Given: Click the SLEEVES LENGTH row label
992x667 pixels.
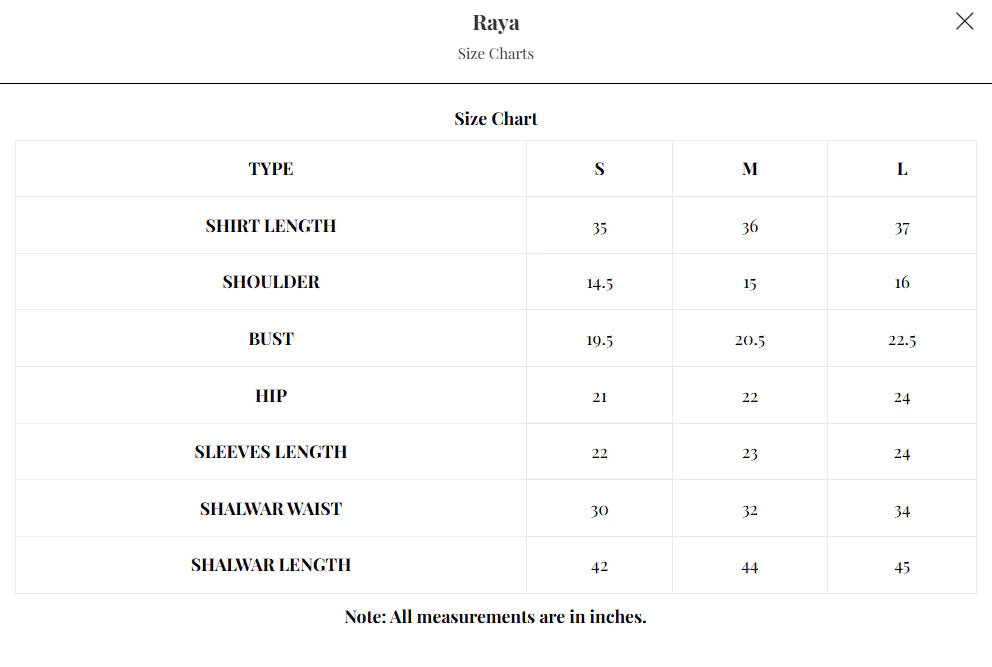Looking at the screenshot, I should click(x=271, y=452).
